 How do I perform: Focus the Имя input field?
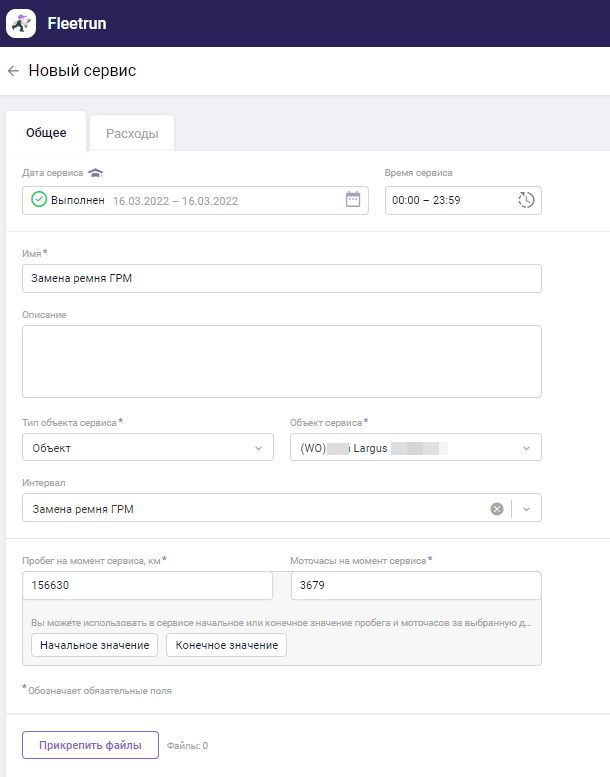coord(281,278)
